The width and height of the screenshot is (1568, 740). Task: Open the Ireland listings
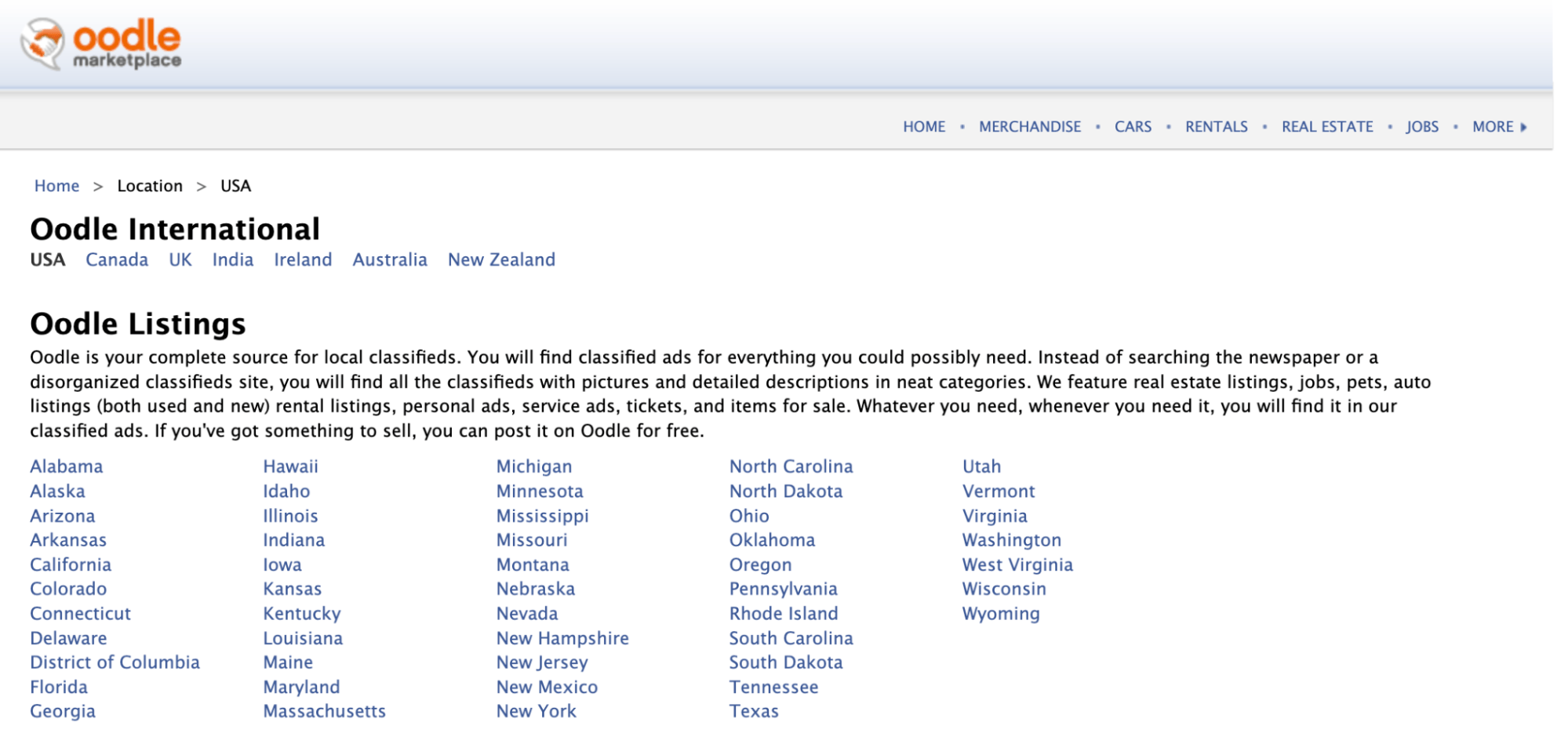303,259
